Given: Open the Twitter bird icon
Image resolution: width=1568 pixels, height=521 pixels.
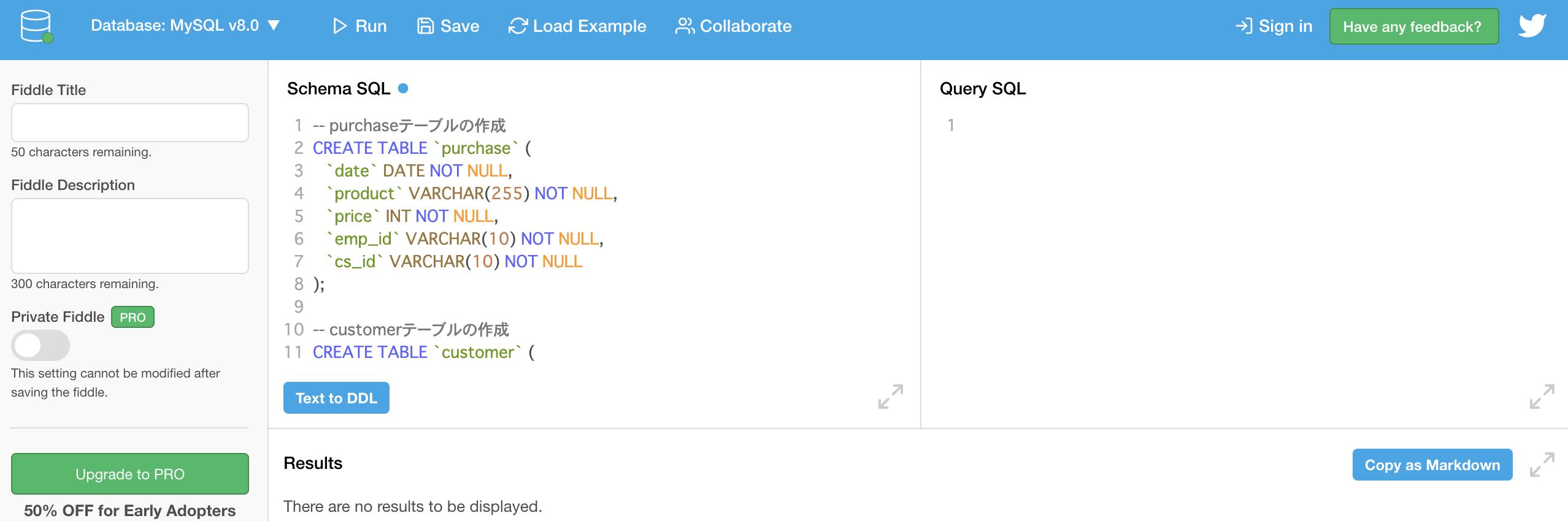Looking at the screenshot, I should coord(1532,26).
